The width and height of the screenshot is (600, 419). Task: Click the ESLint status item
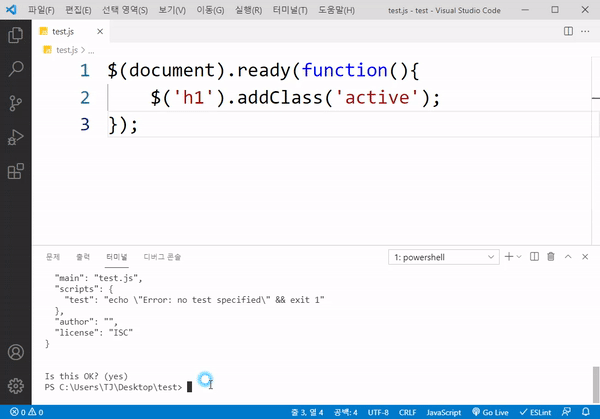tap(535, 412)
